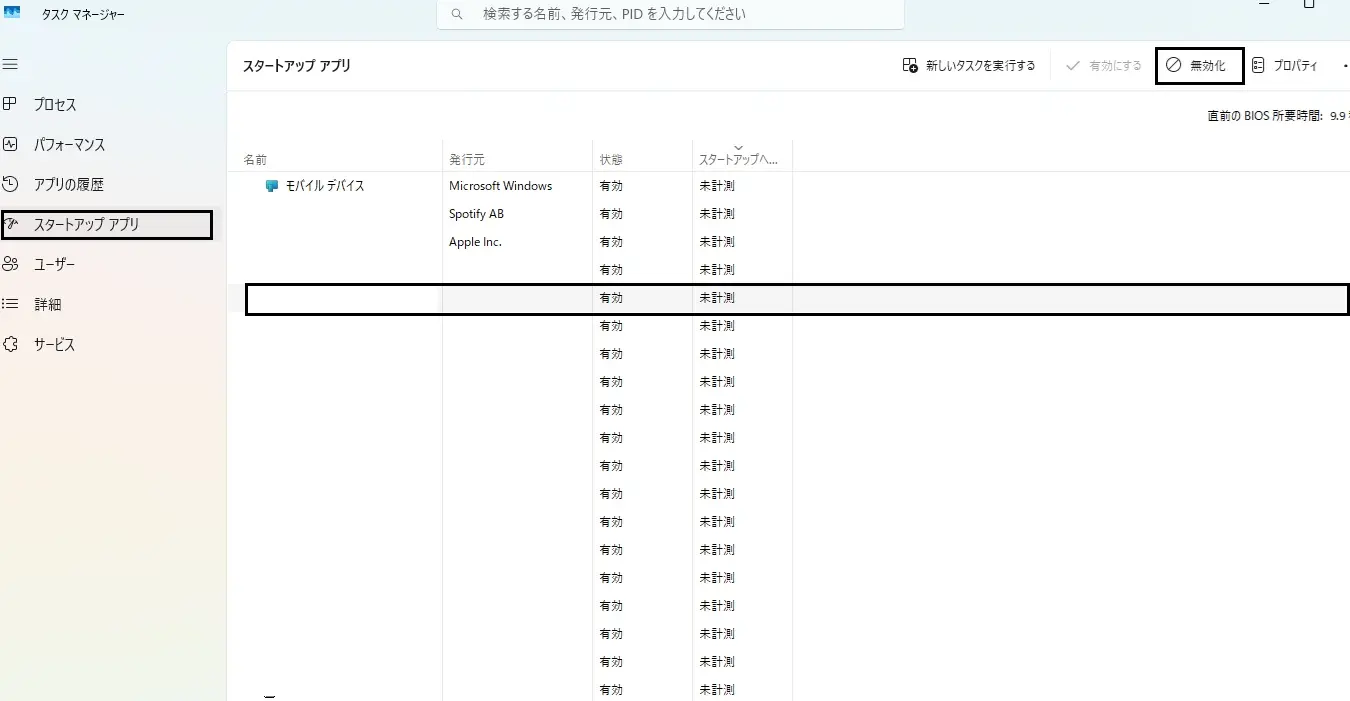Click 未計測 in the Apple Inc. row

click(717, 242)
